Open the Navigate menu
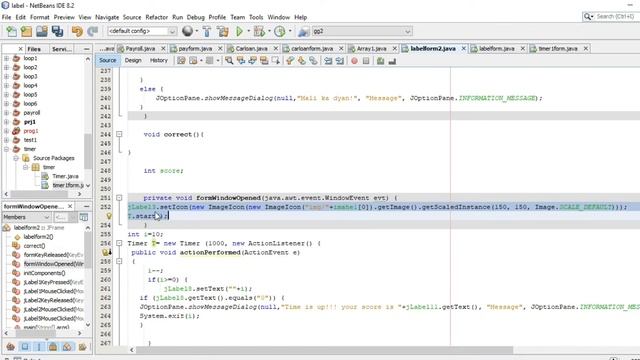The height and width of the screenshot is (360, 640). pyautogui.click(x=107, y=17)
